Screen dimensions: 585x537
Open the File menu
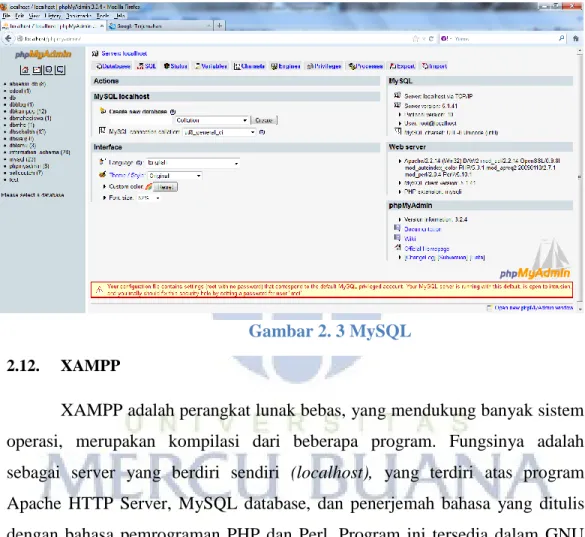coord(6,16)
